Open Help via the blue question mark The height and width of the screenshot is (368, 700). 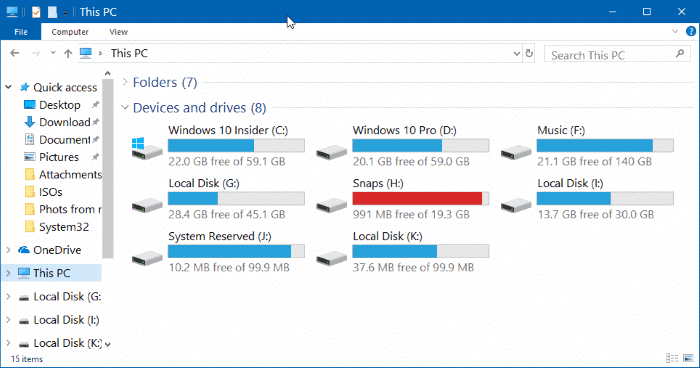click(691, 31)
